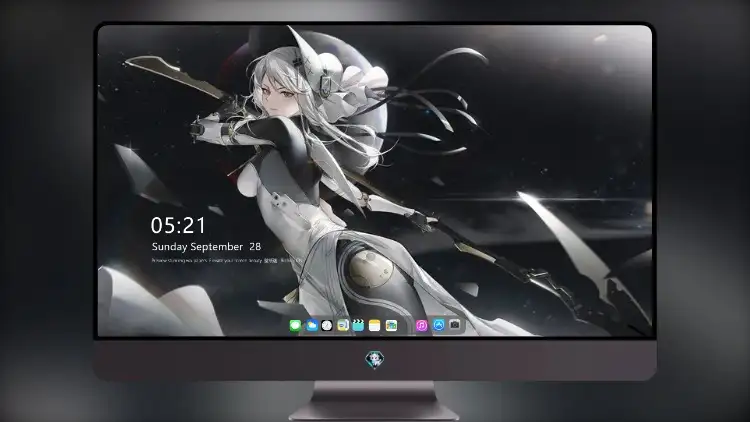The height and width of the screenshot is (422, 750).
Task: Open the yellow Notes app in dock
Action: pyautogui.click(x=375, y=326)
